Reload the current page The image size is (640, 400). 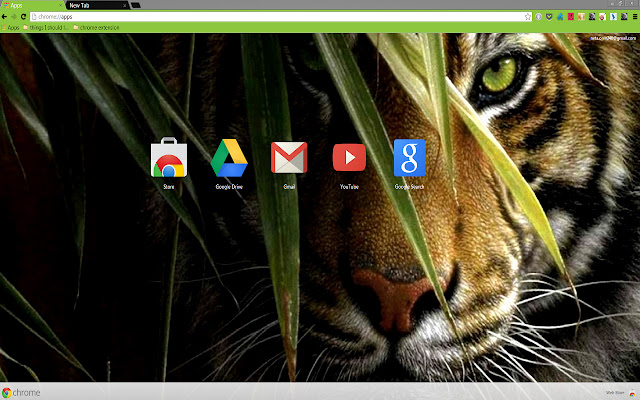[23, 17]
